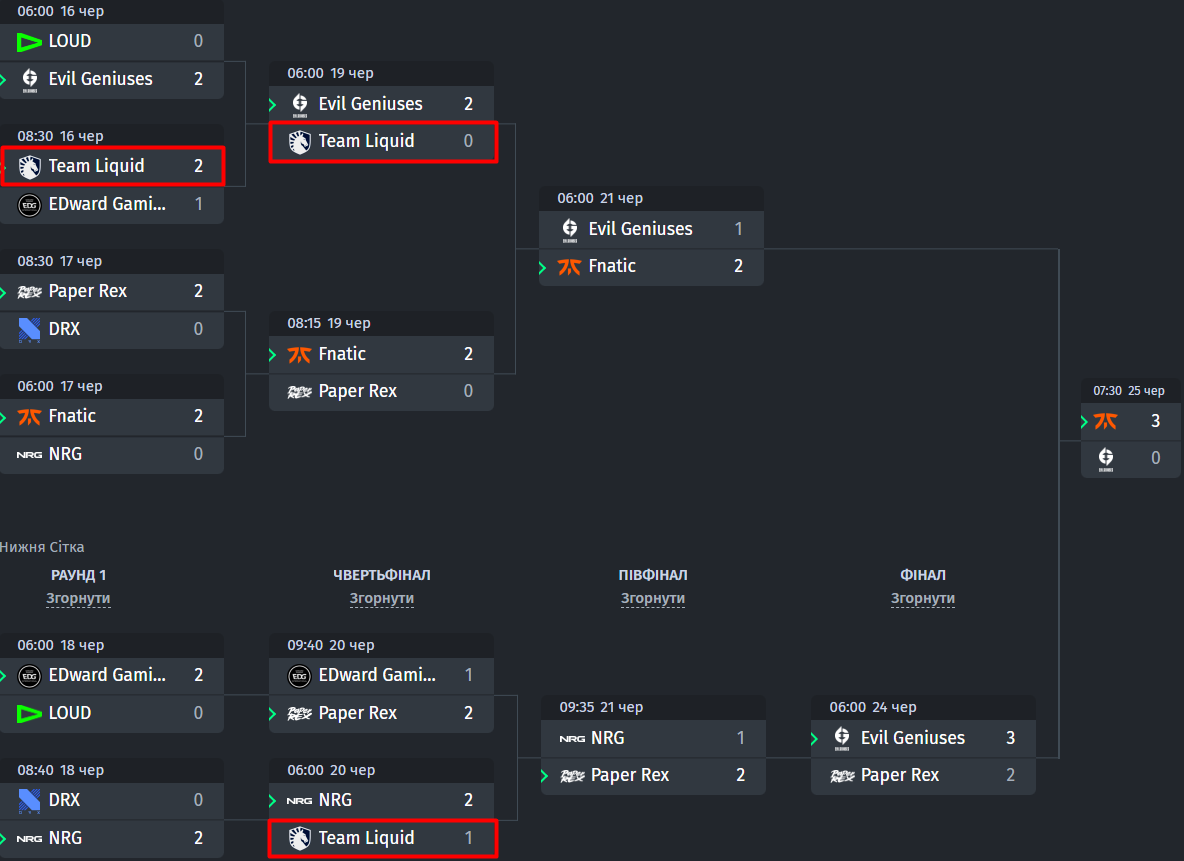Image resolution: width=1184 pixels, height=861 pixels.
Task: Open Evil Geniuses vs Fnatic 21 чер match
Action: pyautogui.click(x=651, y=236)
